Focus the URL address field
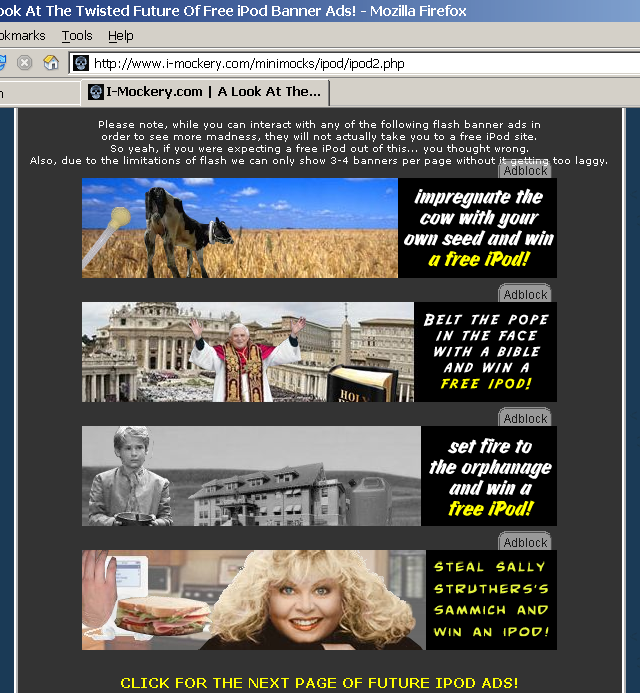Image resolution: width=640 pixels, height=693 pixels. [354, 63]
